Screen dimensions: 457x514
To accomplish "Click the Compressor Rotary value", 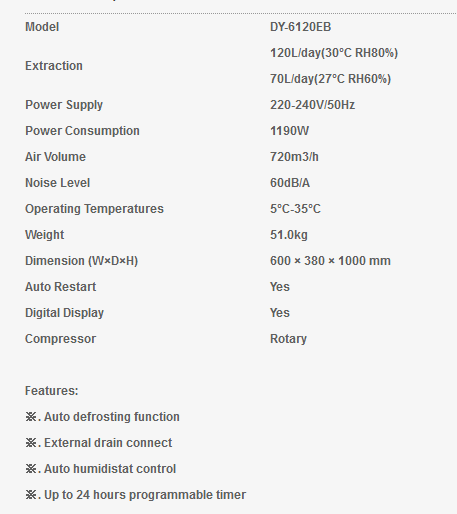I will tap(288, 339).
